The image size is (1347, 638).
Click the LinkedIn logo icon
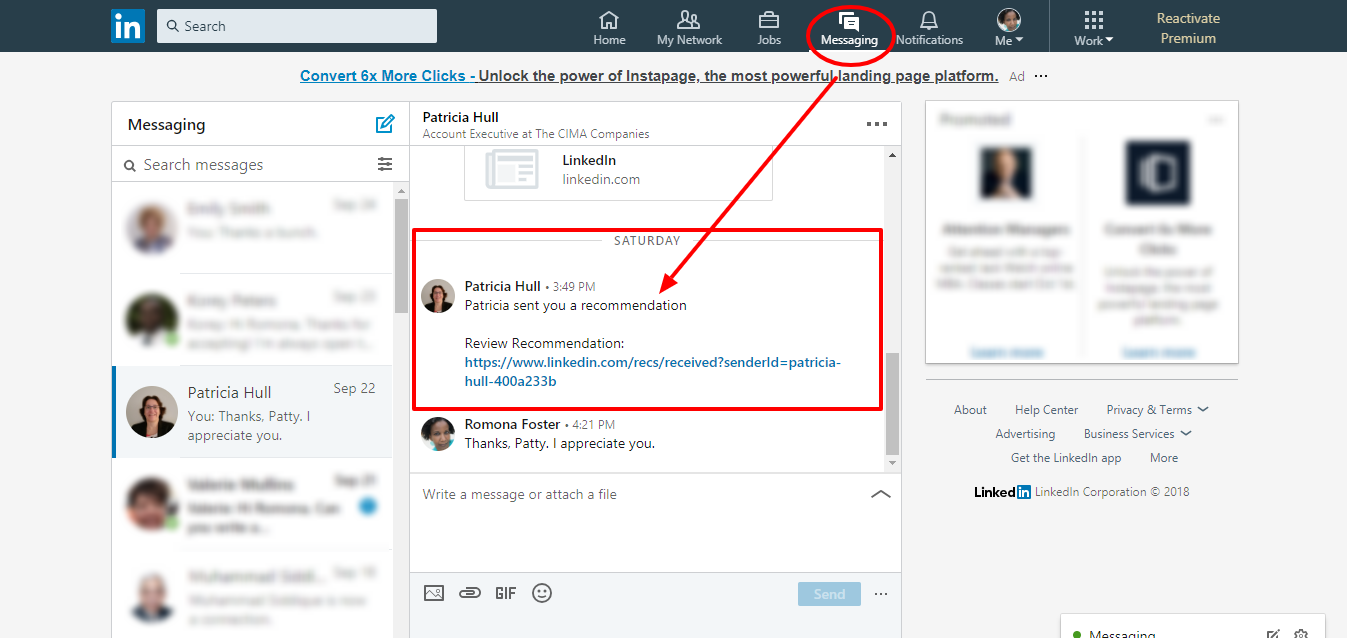128,26
